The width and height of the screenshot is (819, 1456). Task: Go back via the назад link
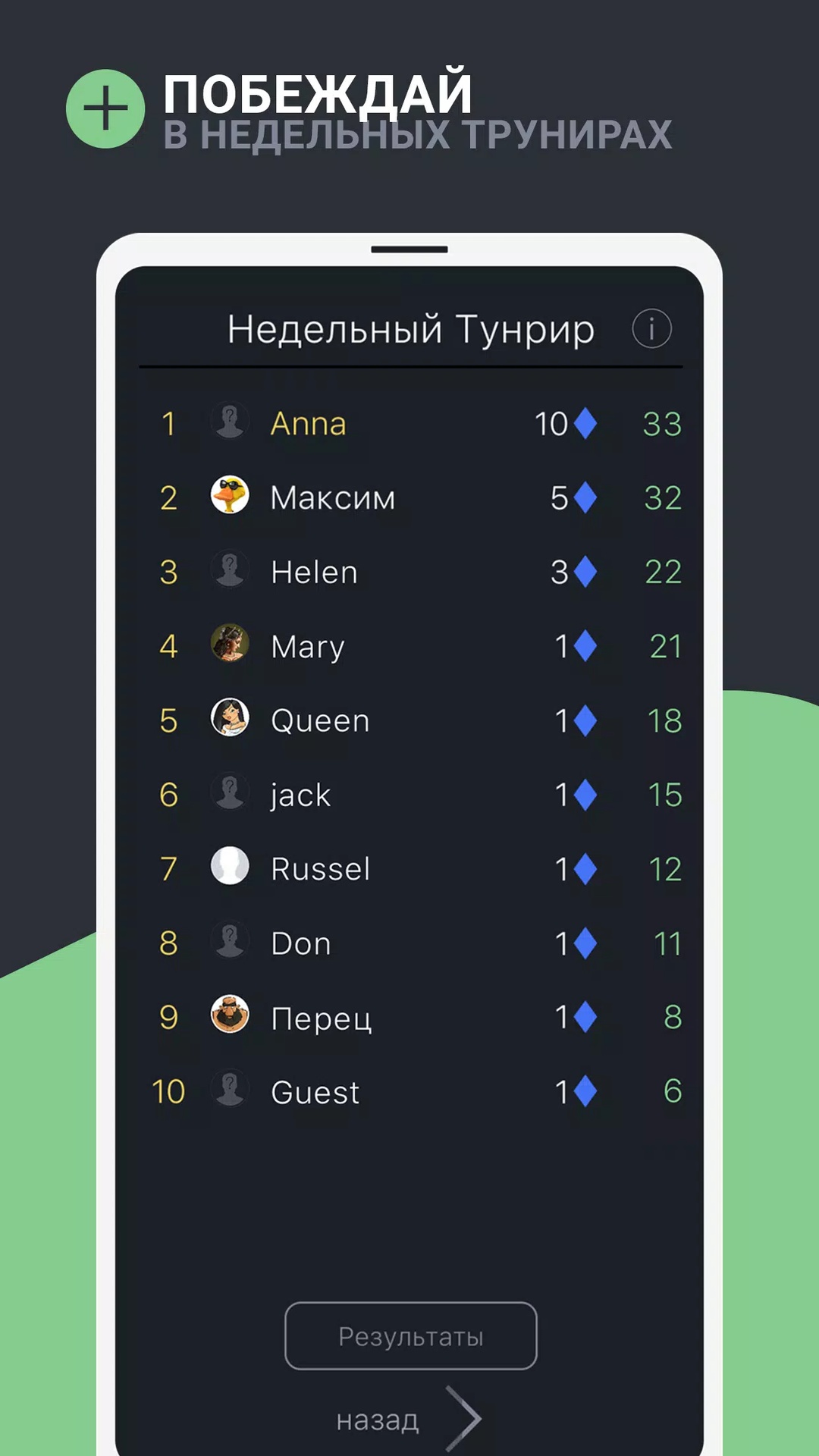tap(378, 1420)
